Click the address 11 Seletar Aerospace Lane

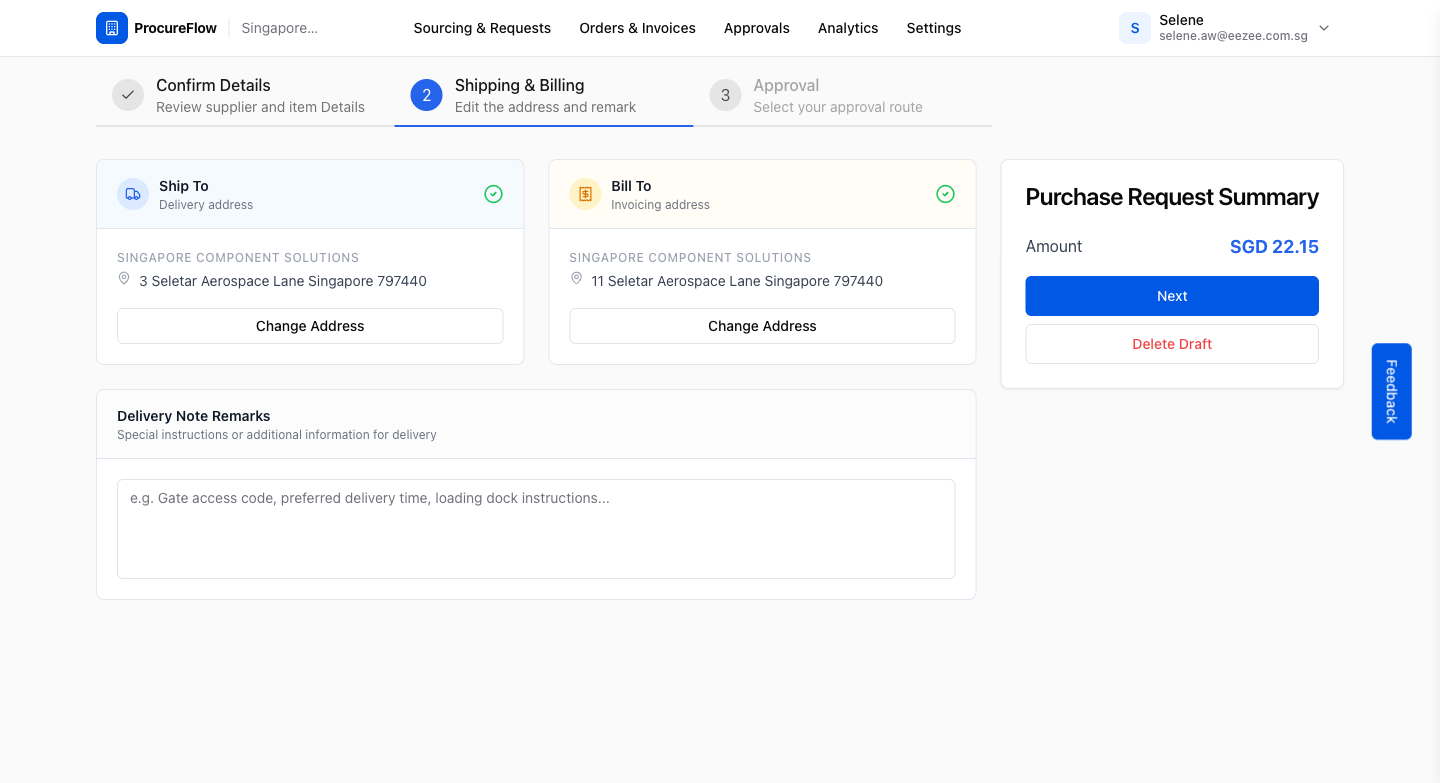tap(737, 281)
